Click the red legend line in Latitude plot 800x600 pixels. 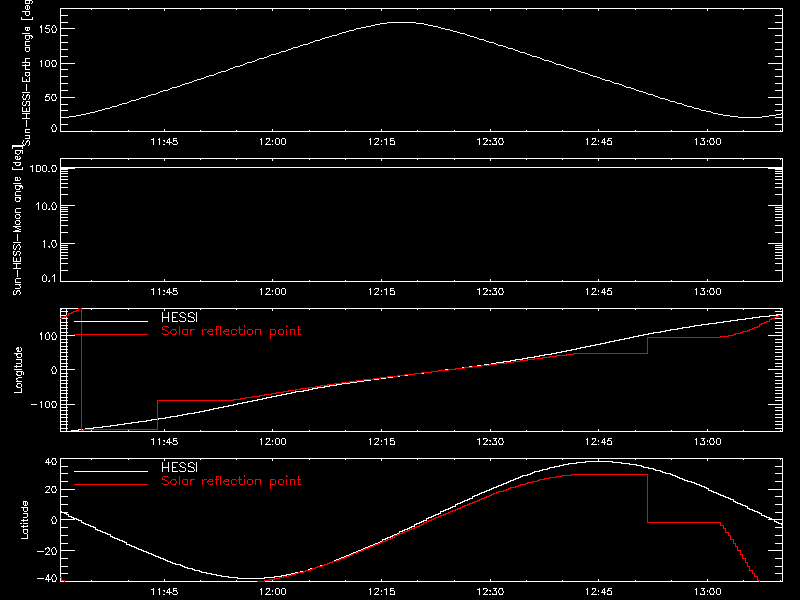click(x=111, y=485)
